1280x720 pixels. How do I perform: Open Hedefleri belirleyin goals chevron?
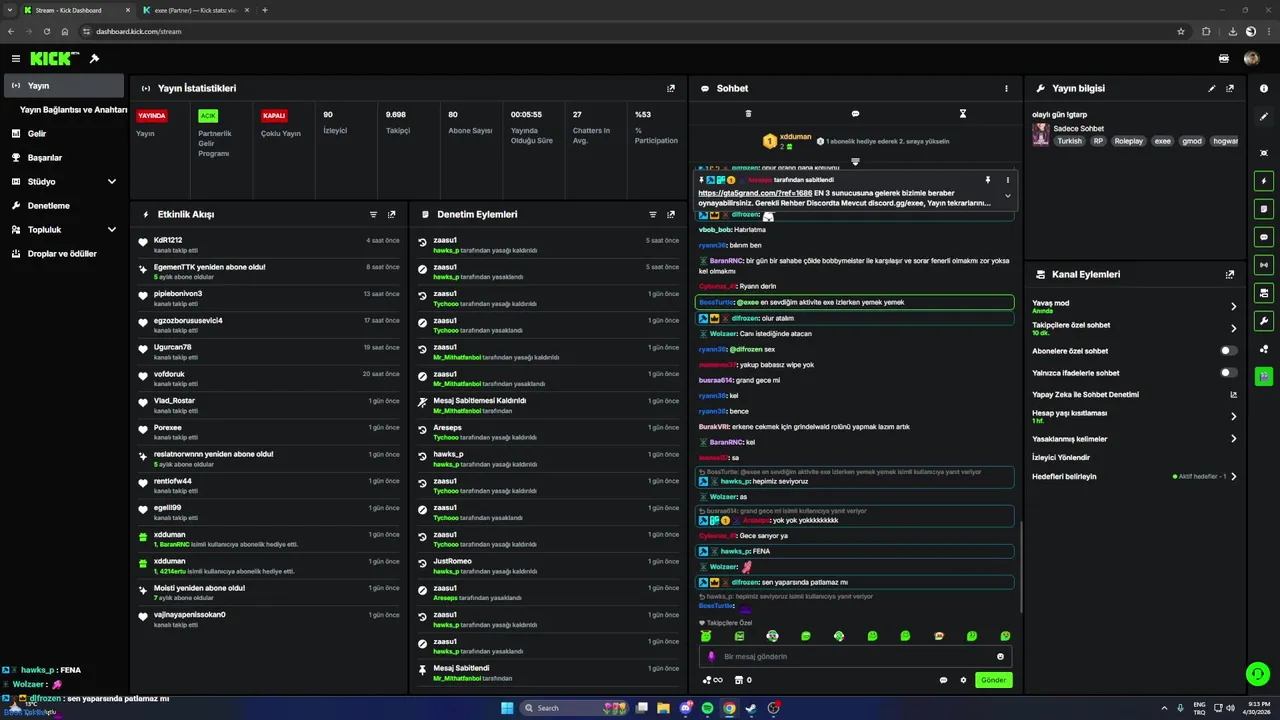click(x=1233, y=477)
